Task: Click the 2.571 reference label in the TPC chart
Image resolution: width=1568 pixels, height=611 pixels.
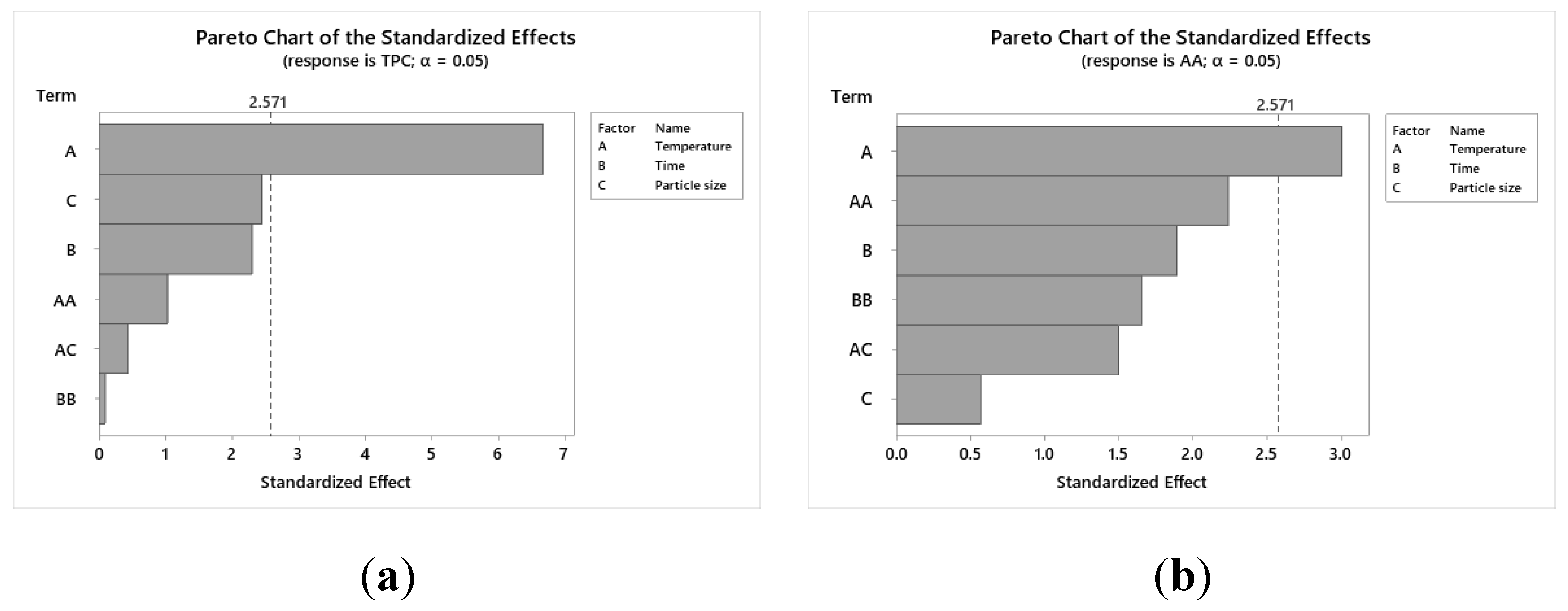Action: [267, 102]
